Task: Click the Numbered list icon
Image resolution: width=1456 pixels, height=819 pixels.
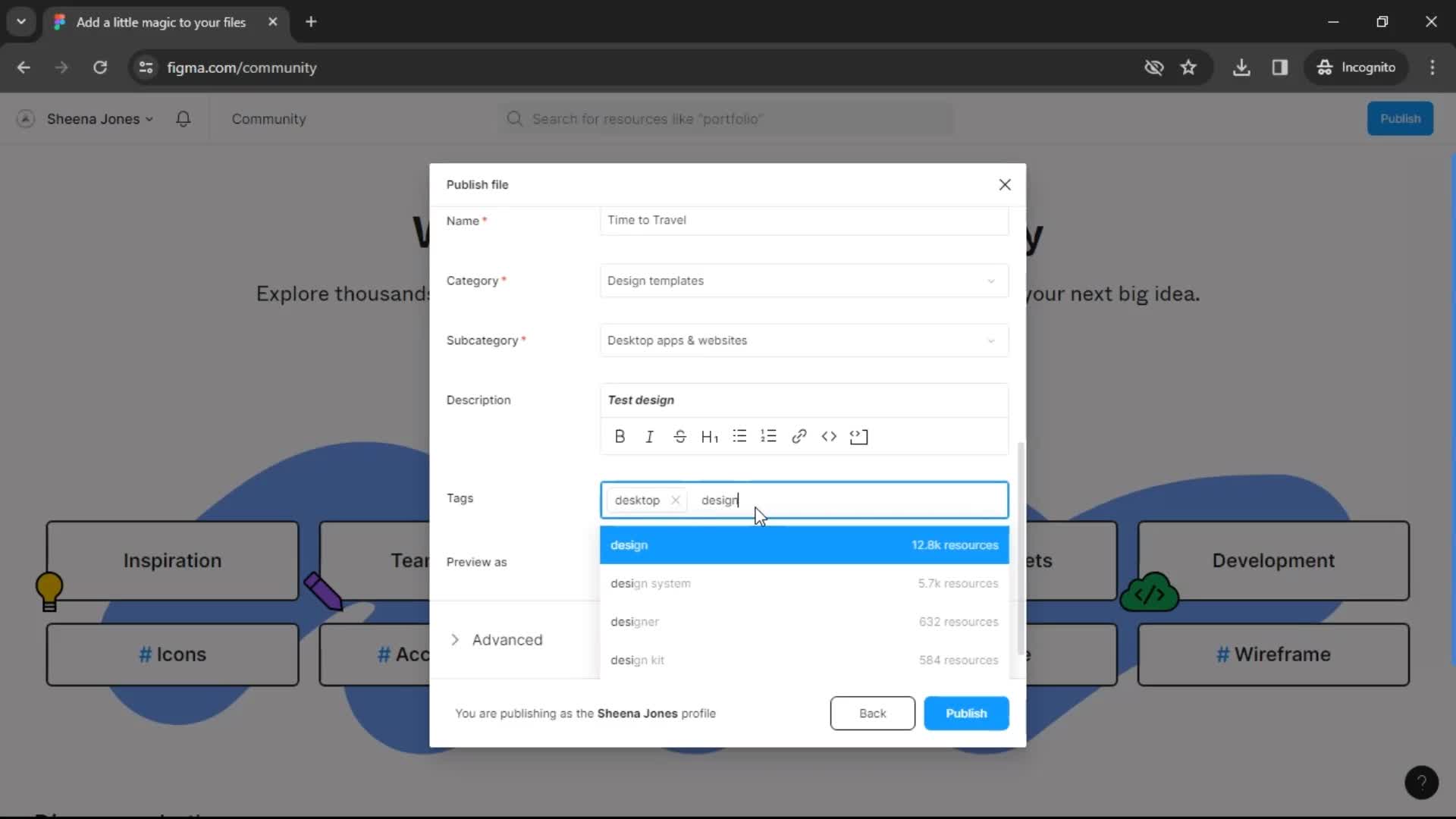Action: (x=769, y=436)
